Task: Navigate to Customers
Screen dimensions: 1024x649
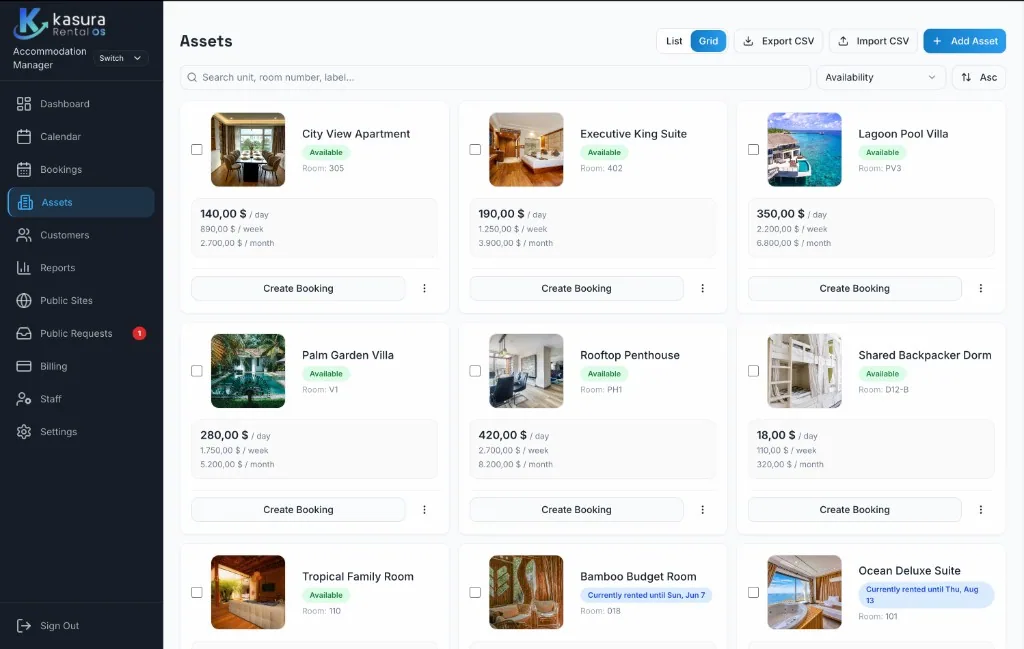Action: click(x=81, y=235)
